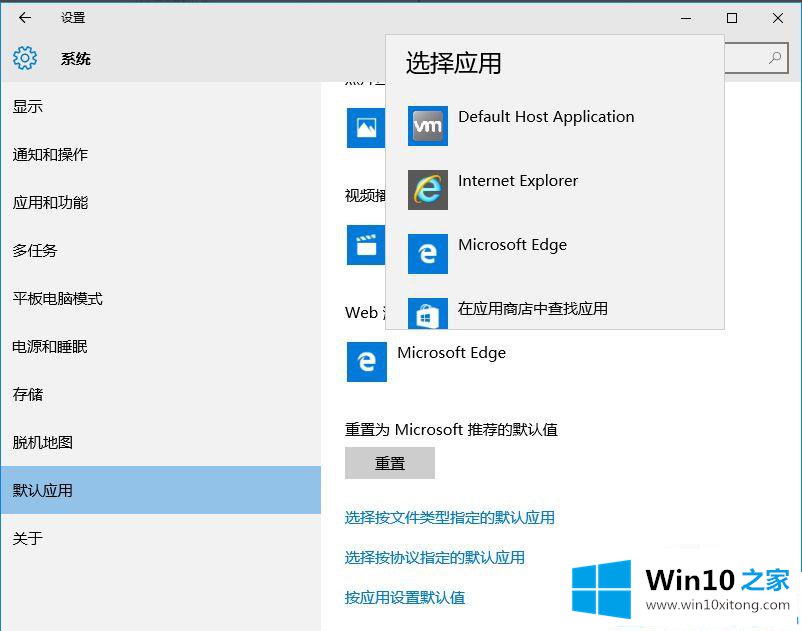Screen dimensions: 802x631
Task: Open the 显示 settings page
Action: (161, 106)
